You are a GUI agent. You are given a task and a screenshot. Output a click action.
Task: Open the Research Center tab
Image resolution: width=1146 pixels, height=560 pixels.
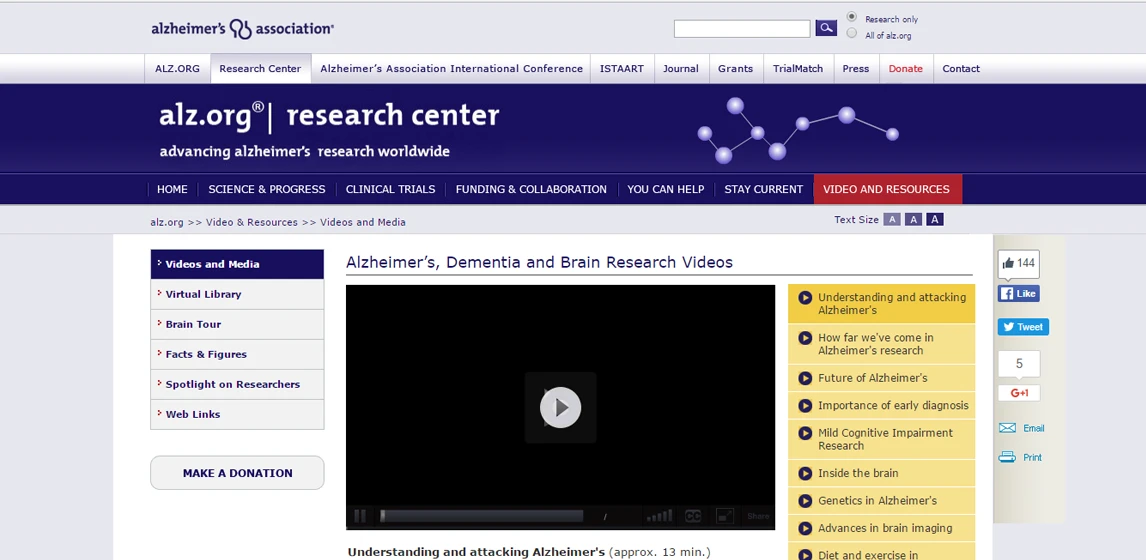(260, 69)
